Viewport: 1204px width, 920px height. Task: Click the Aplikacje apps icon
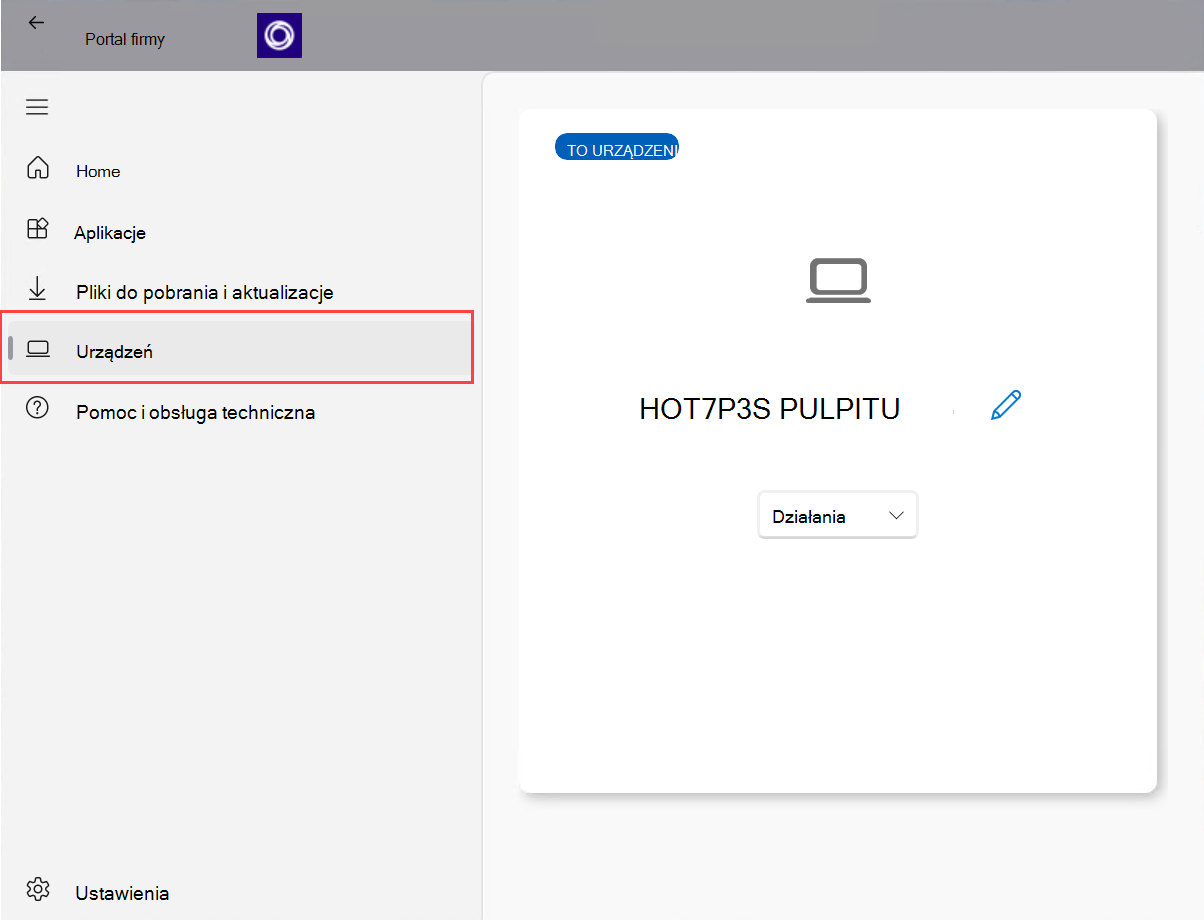(37, 229)
